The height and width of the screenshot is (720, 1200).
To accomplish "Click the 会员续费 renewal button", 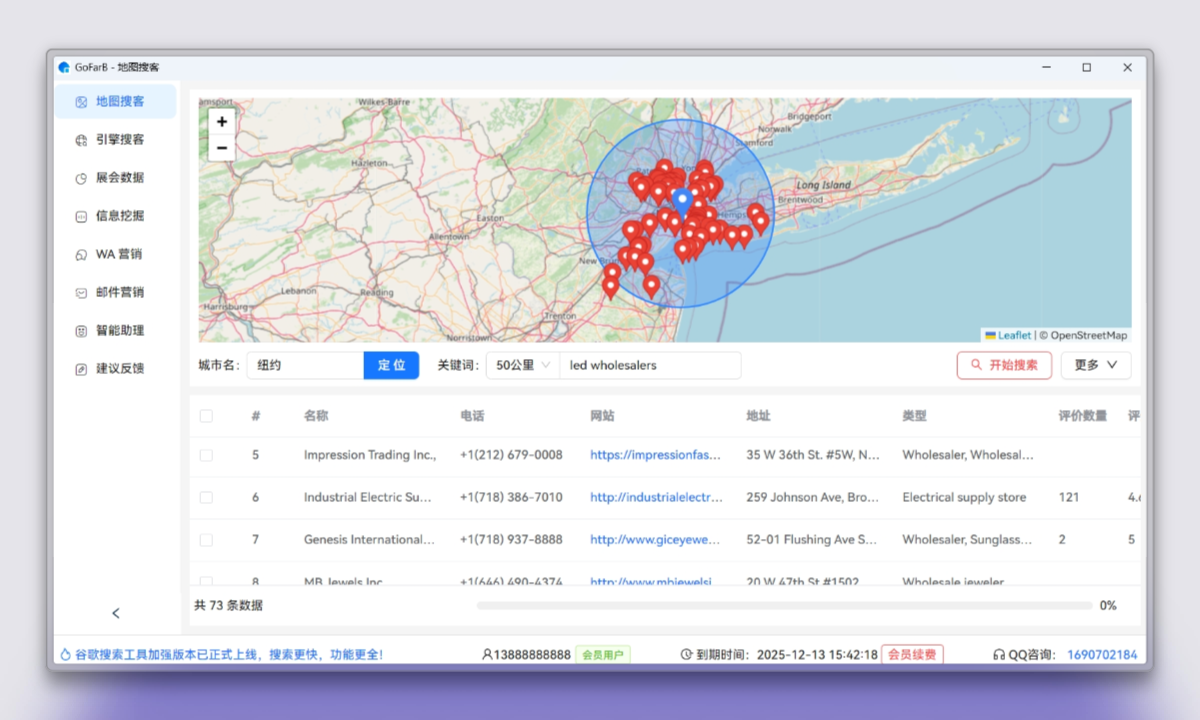I will 912,655.
